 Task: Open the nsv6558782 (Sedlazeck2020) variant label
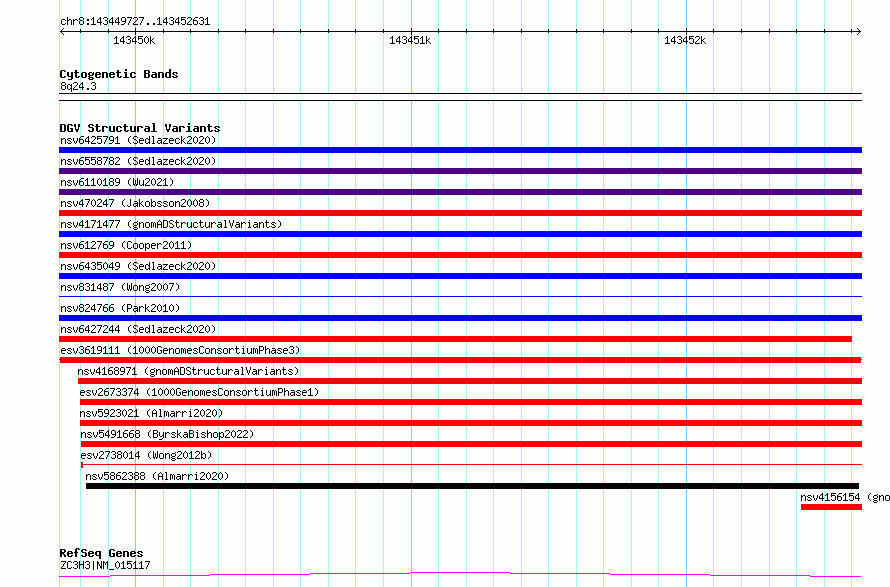[x=138, y=161]
